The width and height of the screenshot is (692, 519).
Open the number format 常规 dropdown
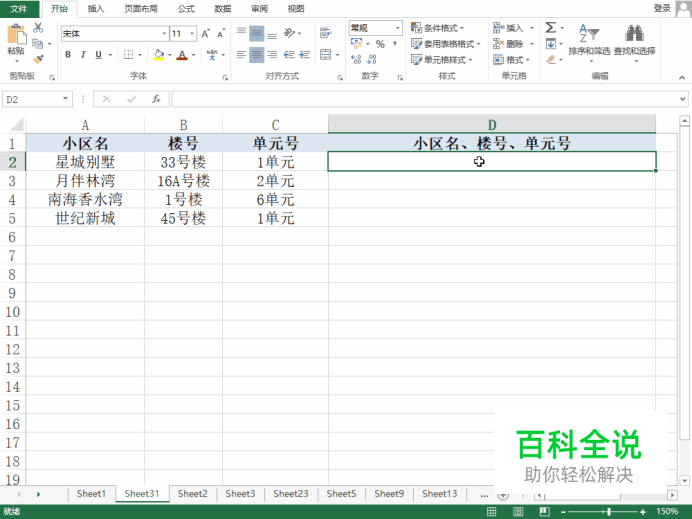click(x=397, y=28)
